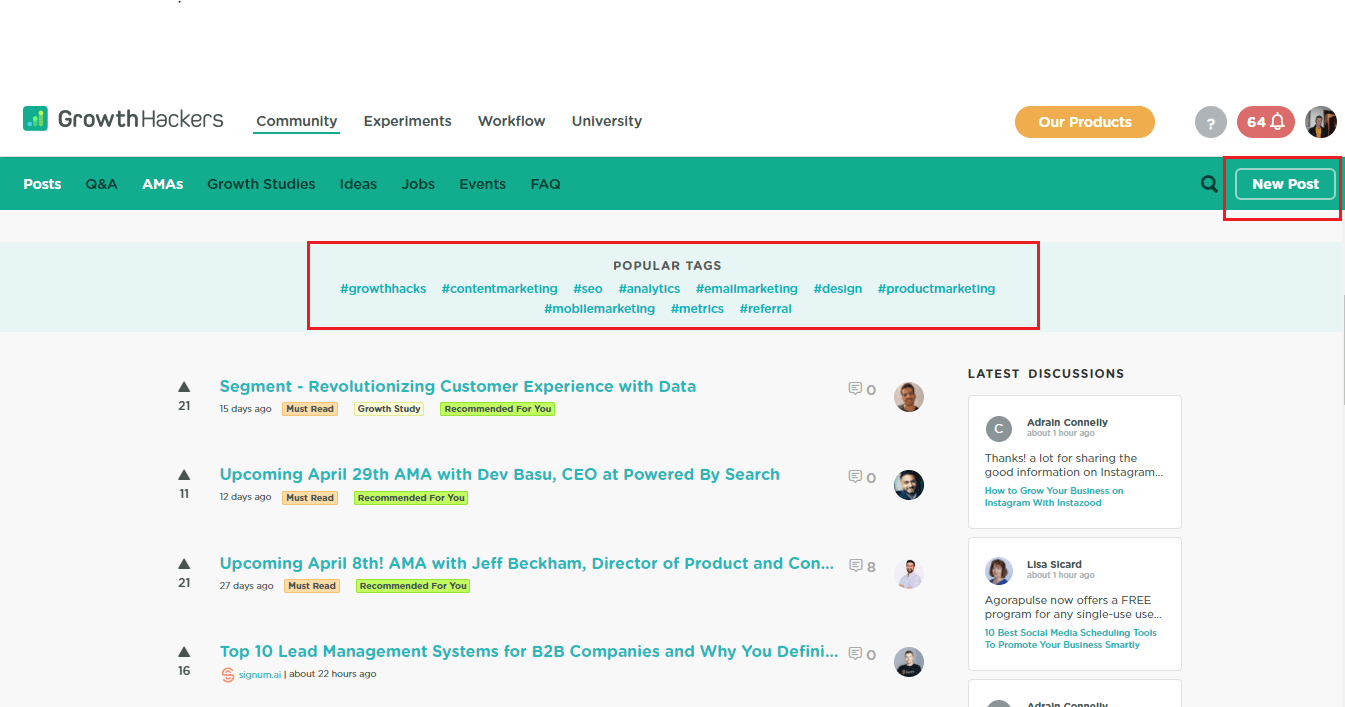Filter by the #analytics tag
The image size is (1345, 707).
click(x=649, y=289)
